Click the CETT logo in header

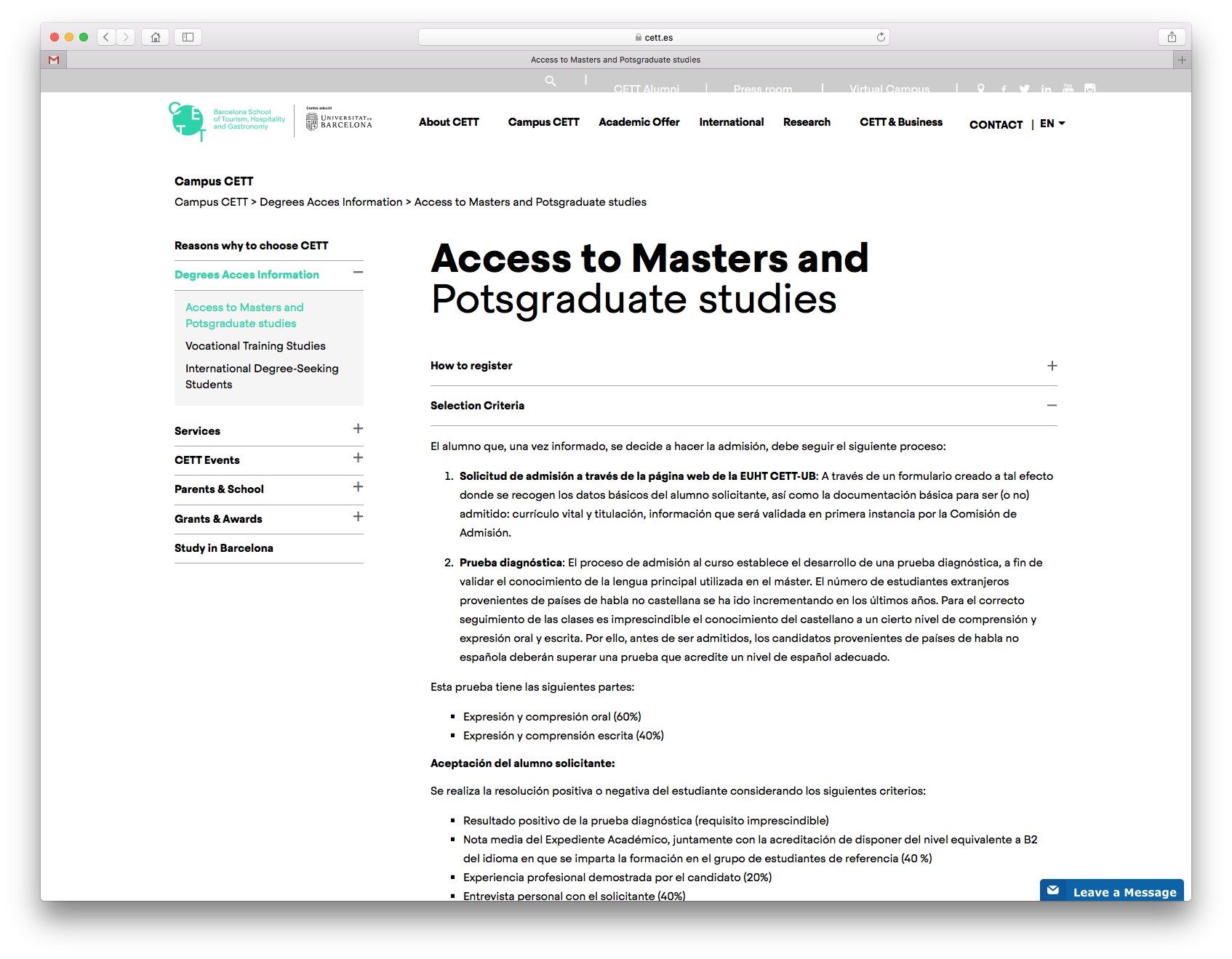pos(188,121)
